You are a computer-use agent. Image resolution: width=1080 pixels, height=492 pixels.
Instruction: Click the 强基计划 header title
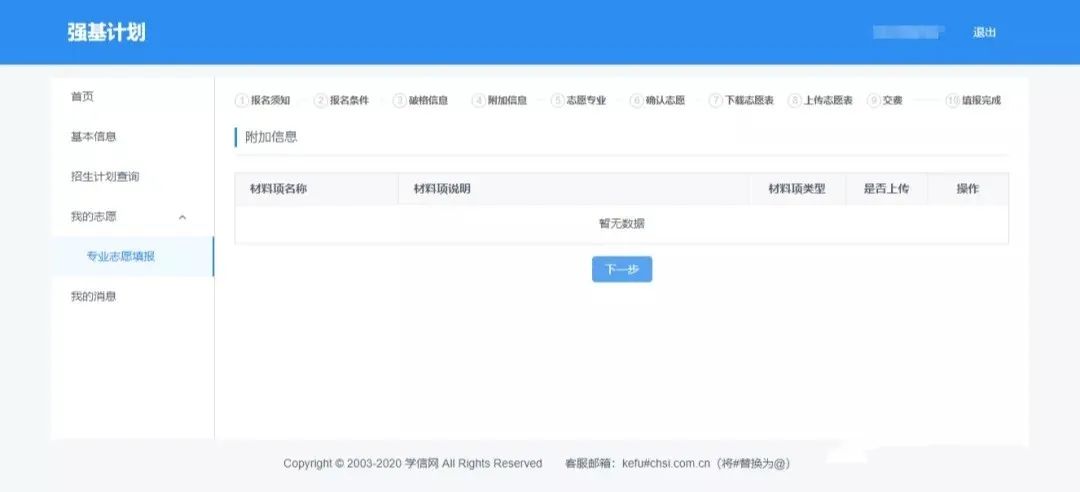coord(106,32)
